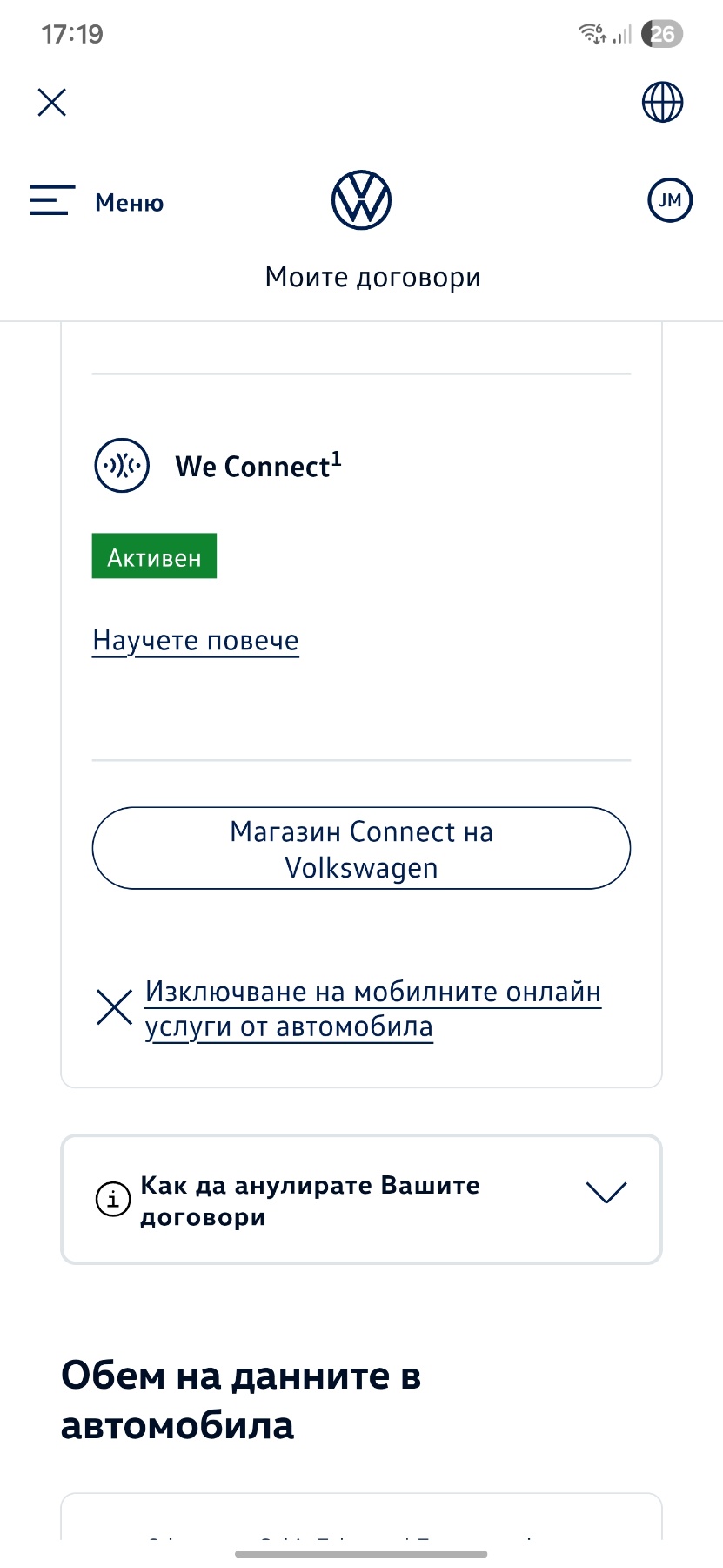Tap info icon in cancellation panel
Viewport: 723px width, 1568px height.
[x=113, y=1200]
